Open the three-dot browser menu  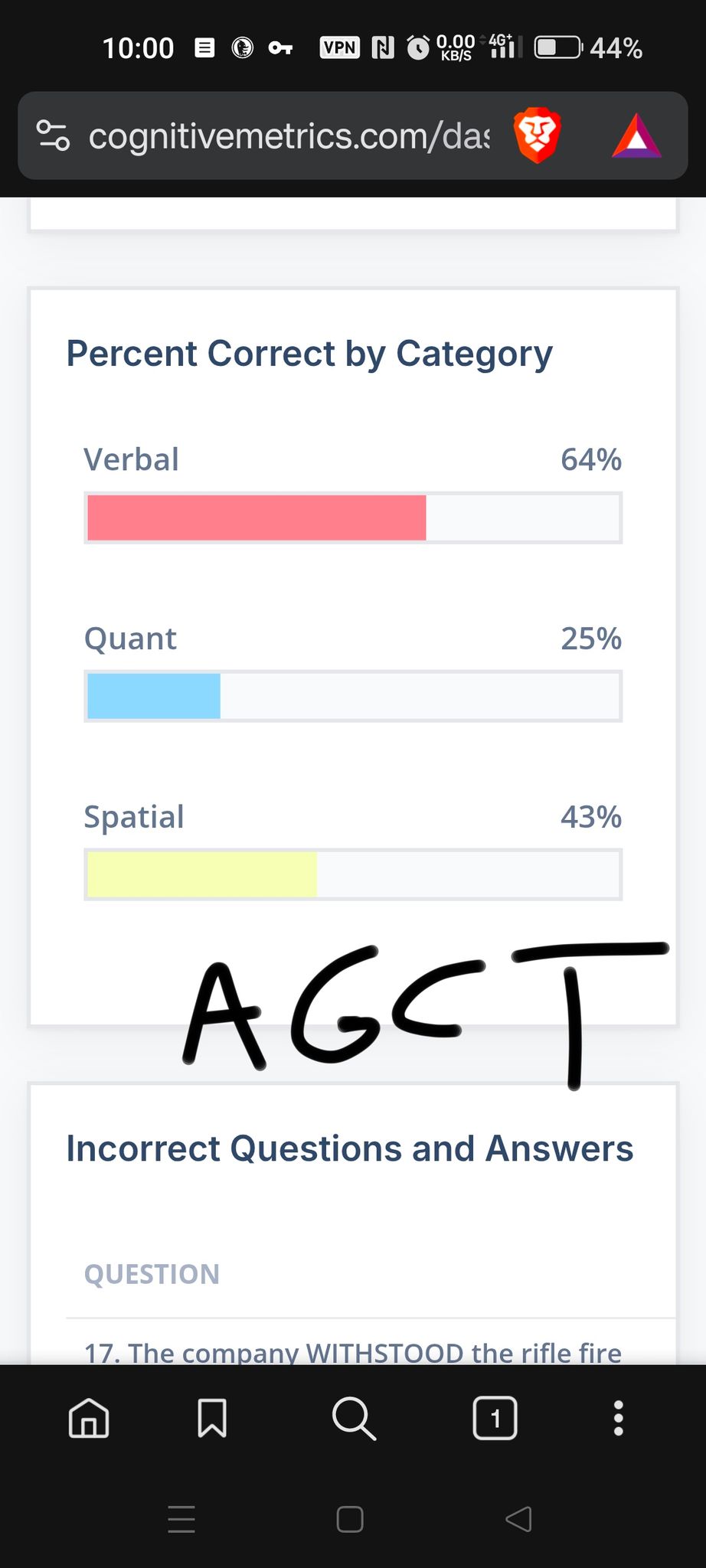[619, 1418]
